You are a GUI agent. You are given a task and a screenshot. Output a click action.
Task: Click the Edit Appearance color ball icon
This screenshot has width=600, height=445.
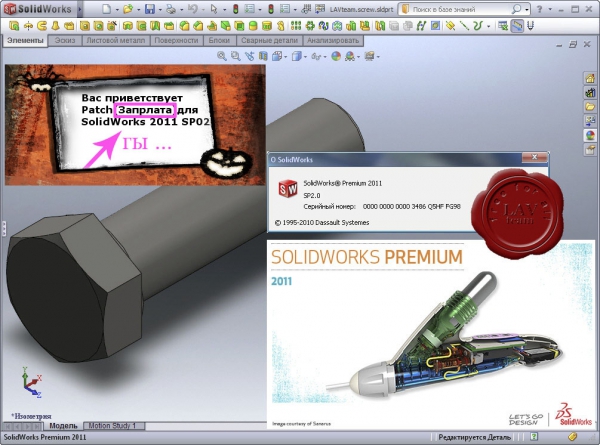336,56
